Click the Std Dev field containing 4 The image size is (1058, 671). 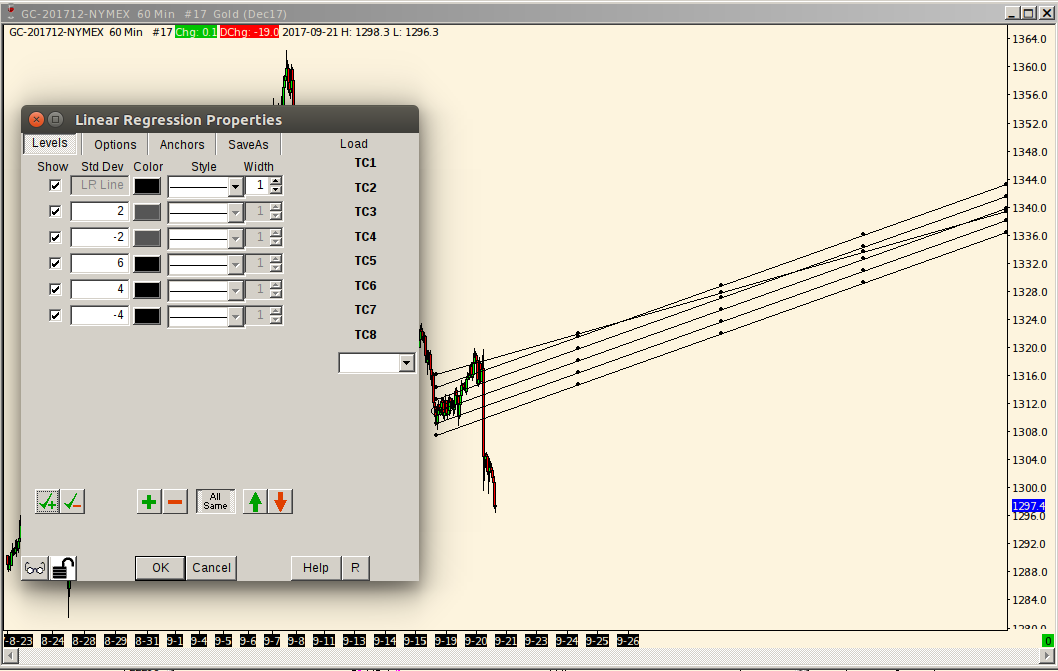100,290
